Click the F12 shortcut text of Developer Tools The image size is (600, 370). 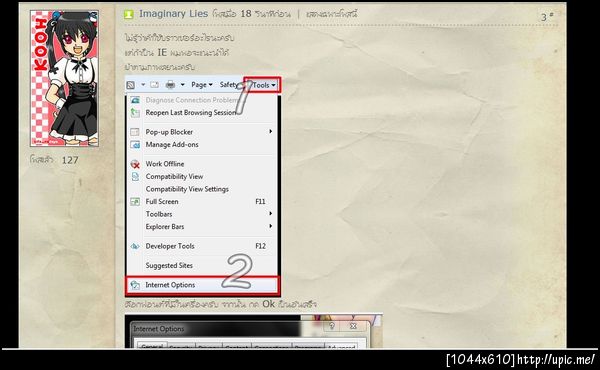[x=260, y=246]
